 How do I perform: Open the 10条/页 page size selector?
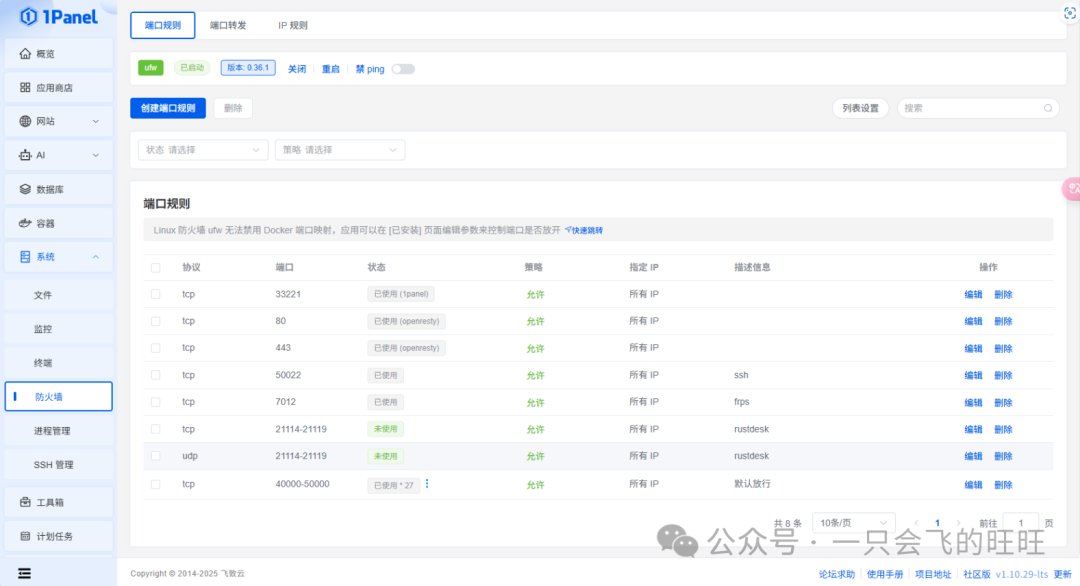tap(854, 523)
